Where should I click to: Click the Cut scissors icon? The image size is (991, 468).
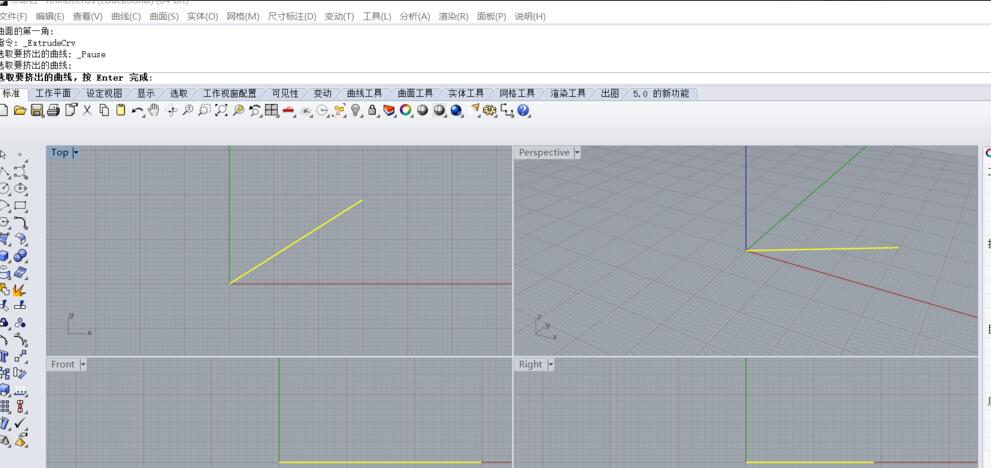[87, 110]
